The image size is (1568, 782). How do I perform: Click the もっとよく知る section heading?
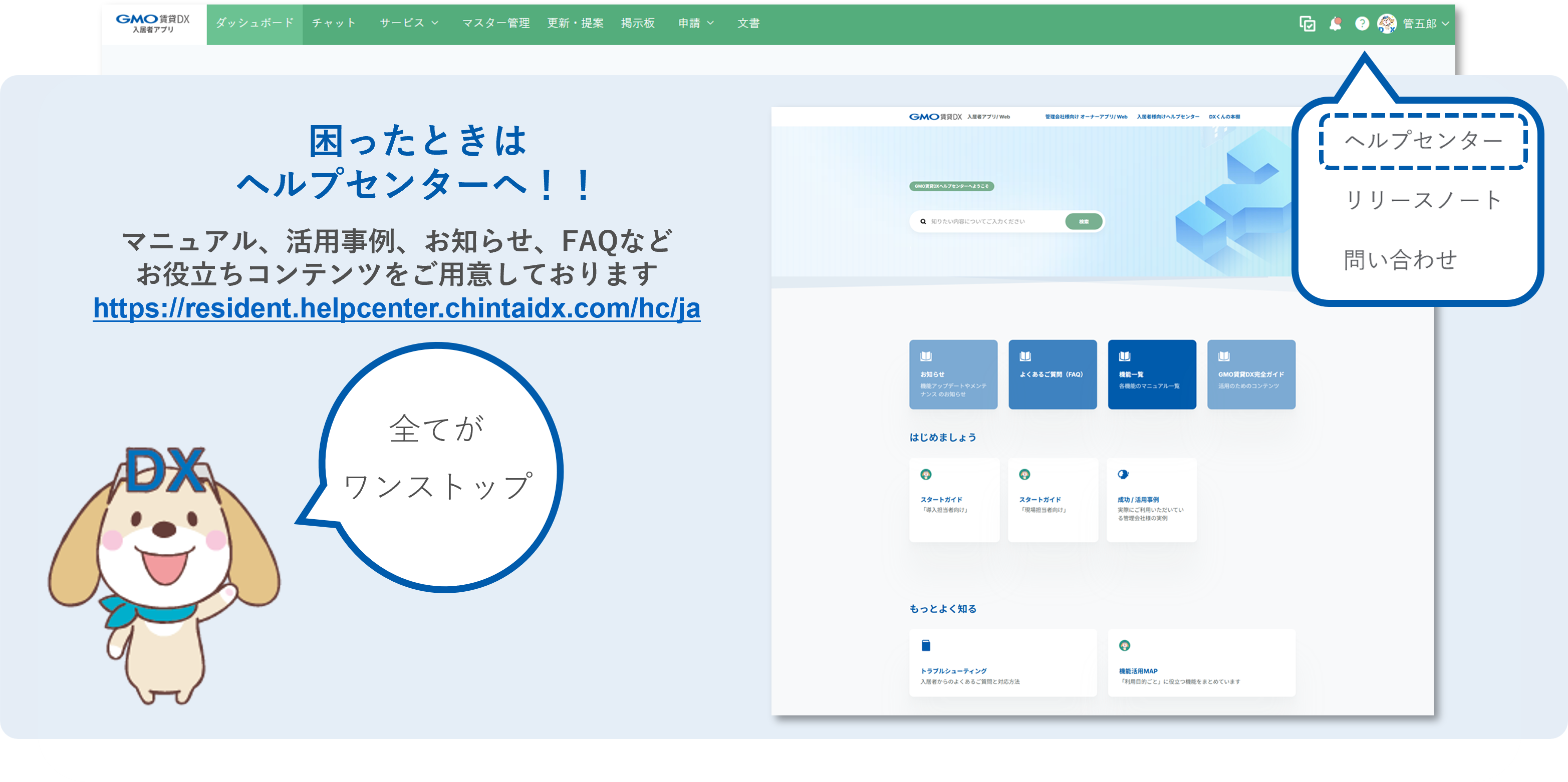(x=942, y=608)
